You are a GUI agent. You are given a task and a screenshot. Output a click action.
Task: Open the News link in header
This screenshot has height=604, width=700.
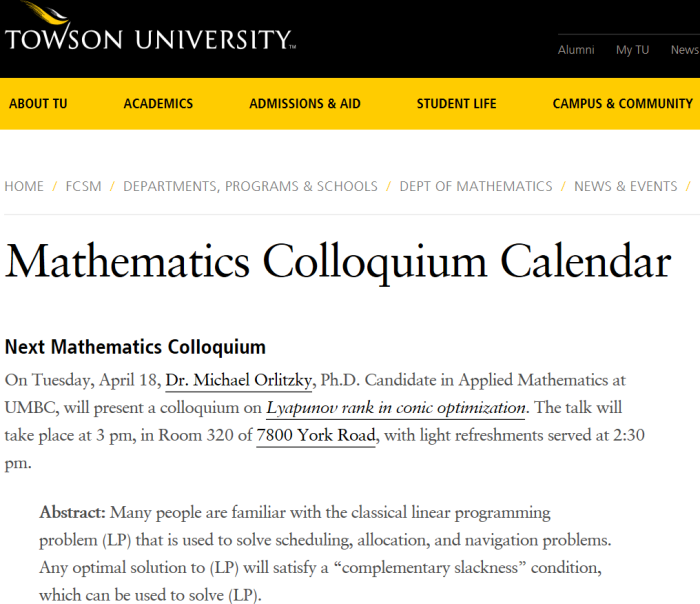click(x=685, y=50)
